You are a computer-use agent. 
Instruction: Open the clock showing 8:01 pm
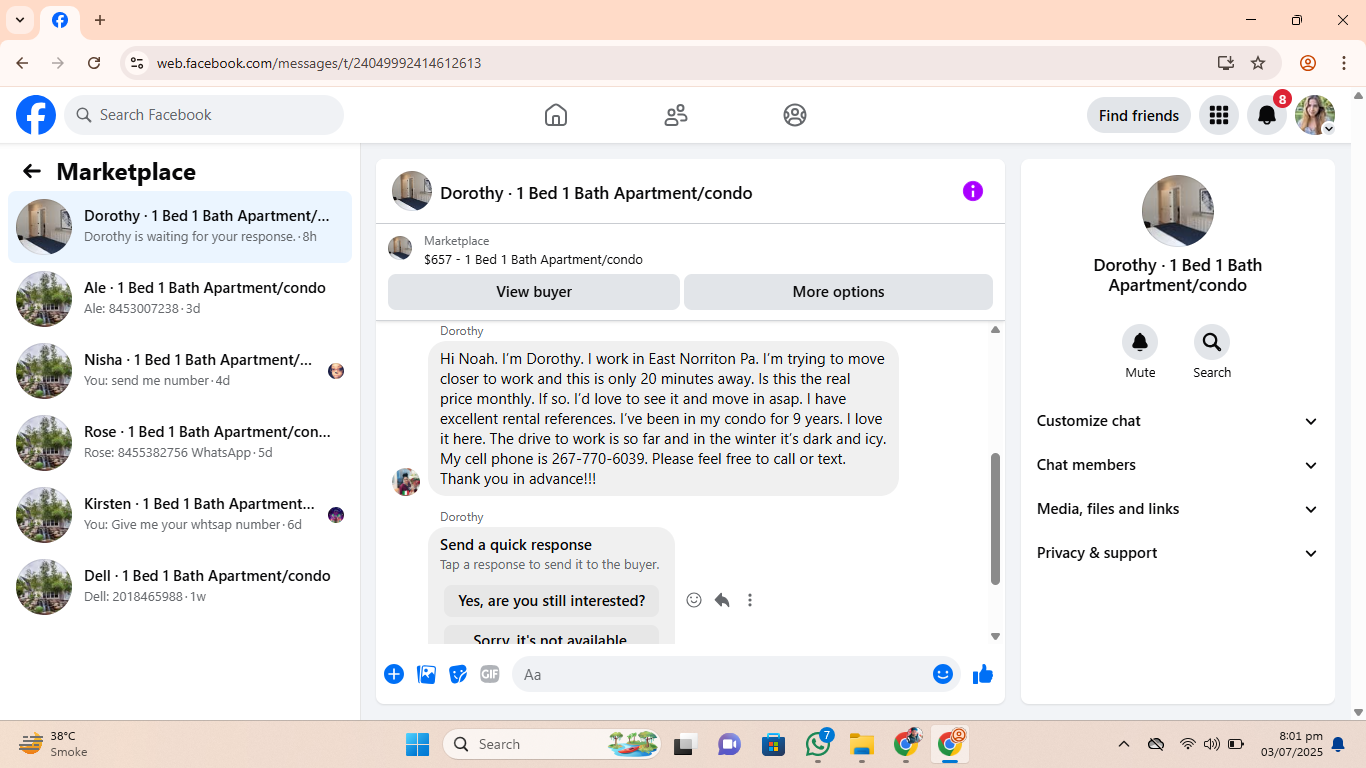click(1292, 744)
